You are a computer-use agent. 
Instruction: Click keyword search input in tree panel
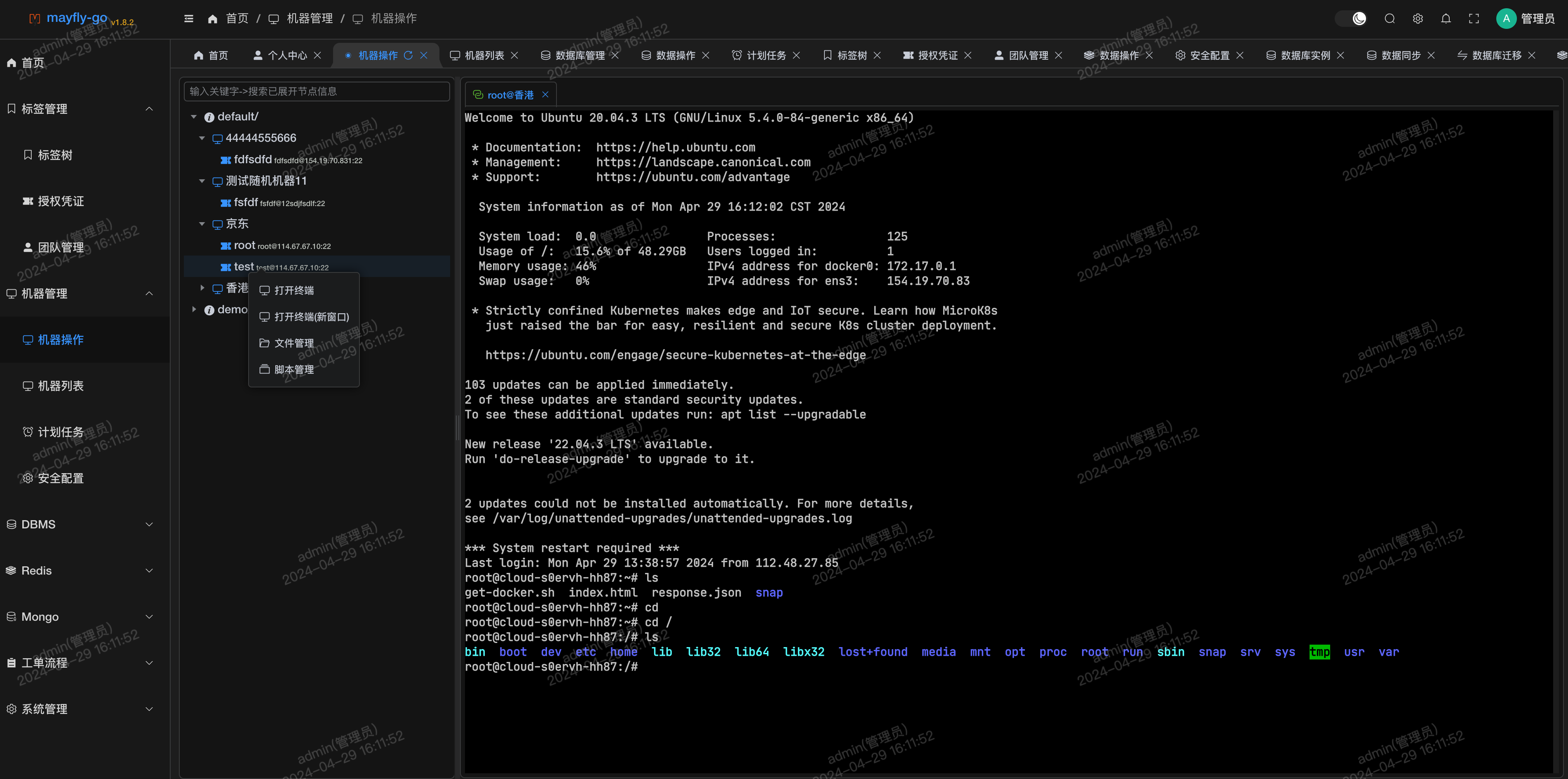coord(317,91)
